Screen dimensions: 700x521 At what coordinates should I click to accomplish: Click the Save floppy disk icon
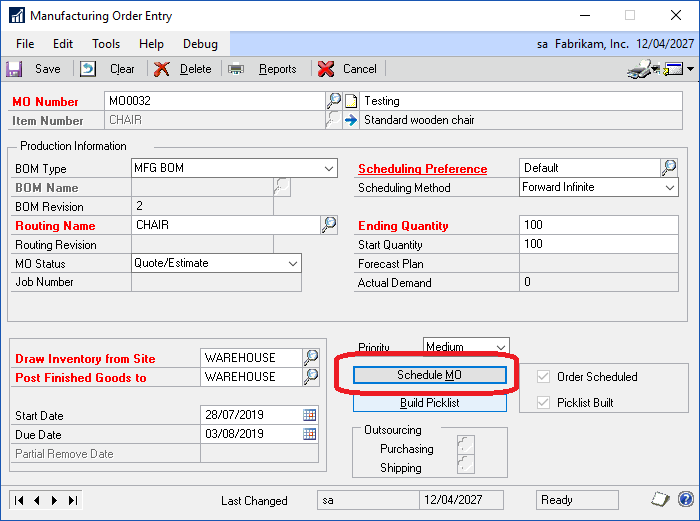click(14, 69)
